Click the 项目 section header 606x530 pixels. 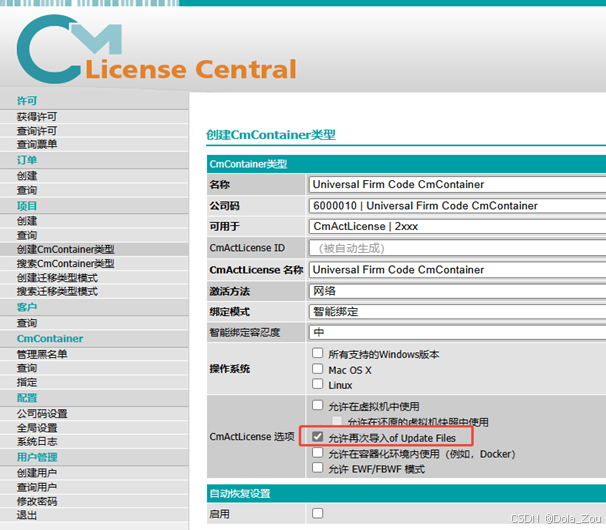pyautogui.click(x=27, y=206)
